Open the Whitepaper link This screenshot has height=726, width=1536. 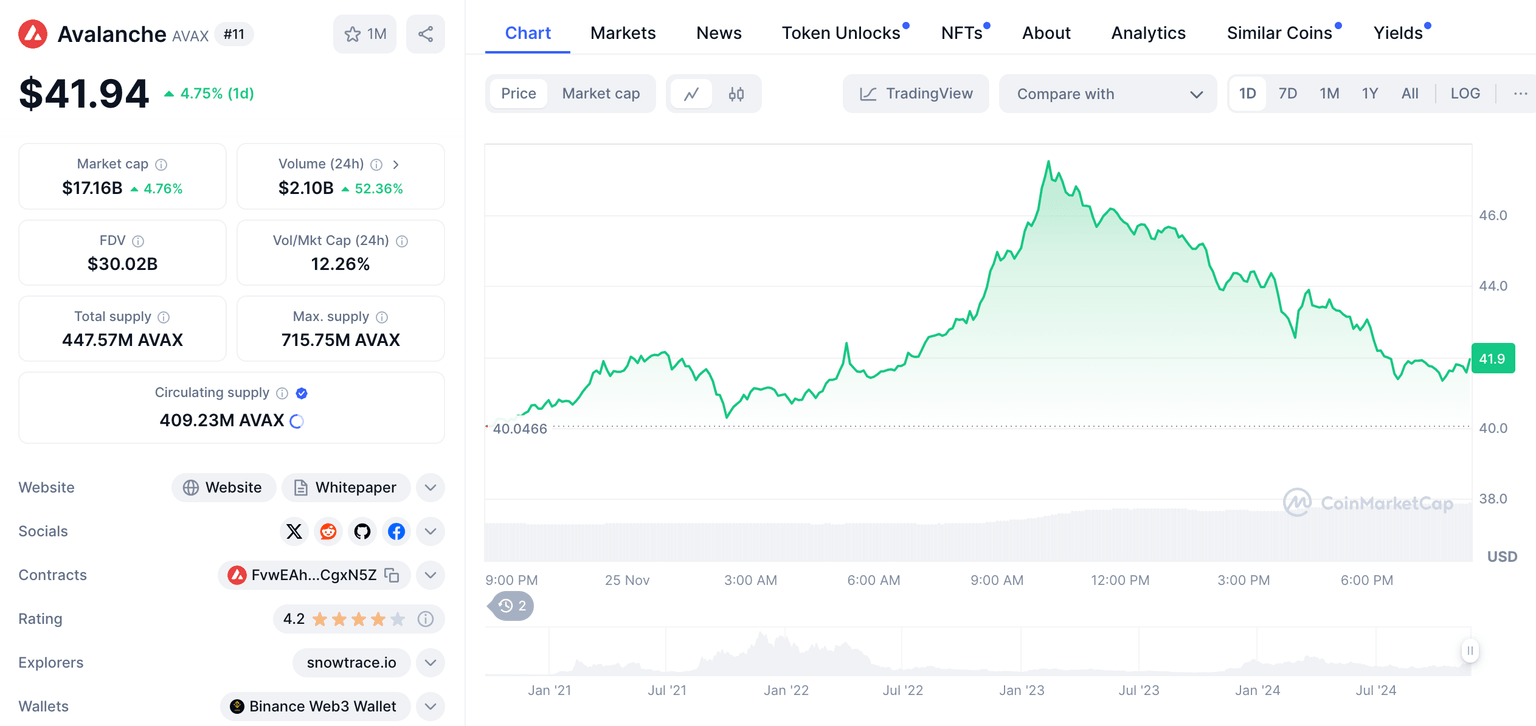pyautogui.click(x=346, y=488)
